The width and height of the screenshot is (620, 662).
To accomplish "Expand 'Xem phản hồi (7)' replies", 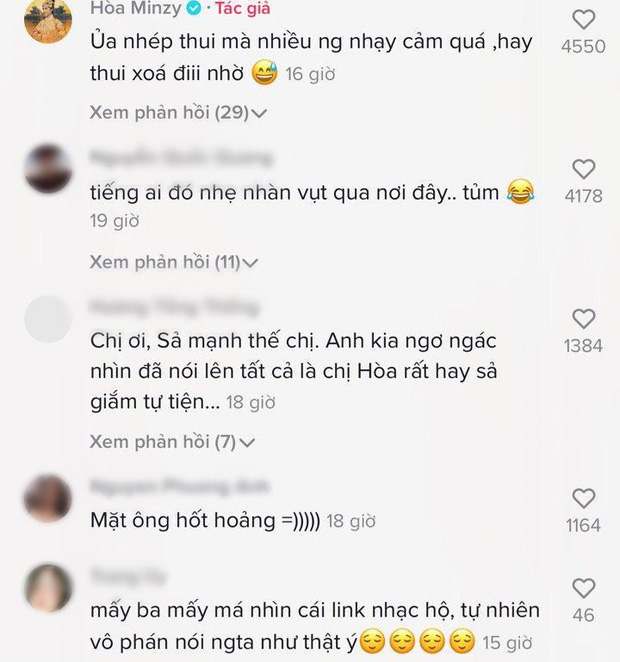I will (172, 442).
